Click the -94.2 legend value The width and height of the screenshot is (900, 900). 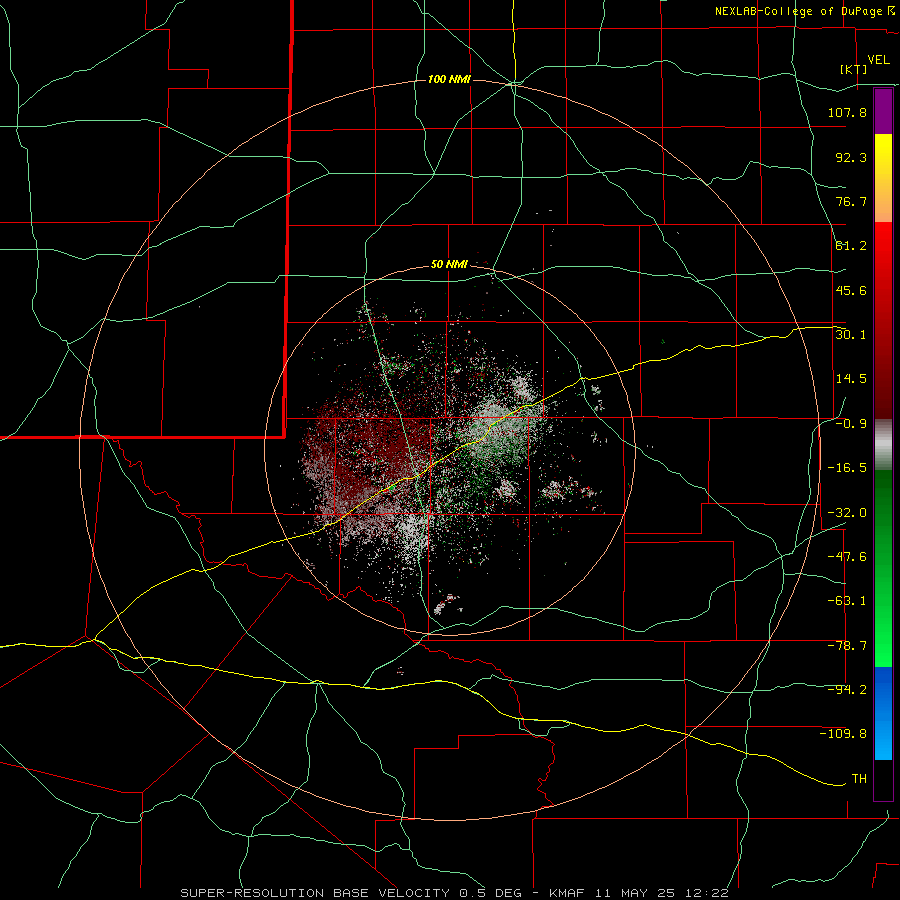847,690
